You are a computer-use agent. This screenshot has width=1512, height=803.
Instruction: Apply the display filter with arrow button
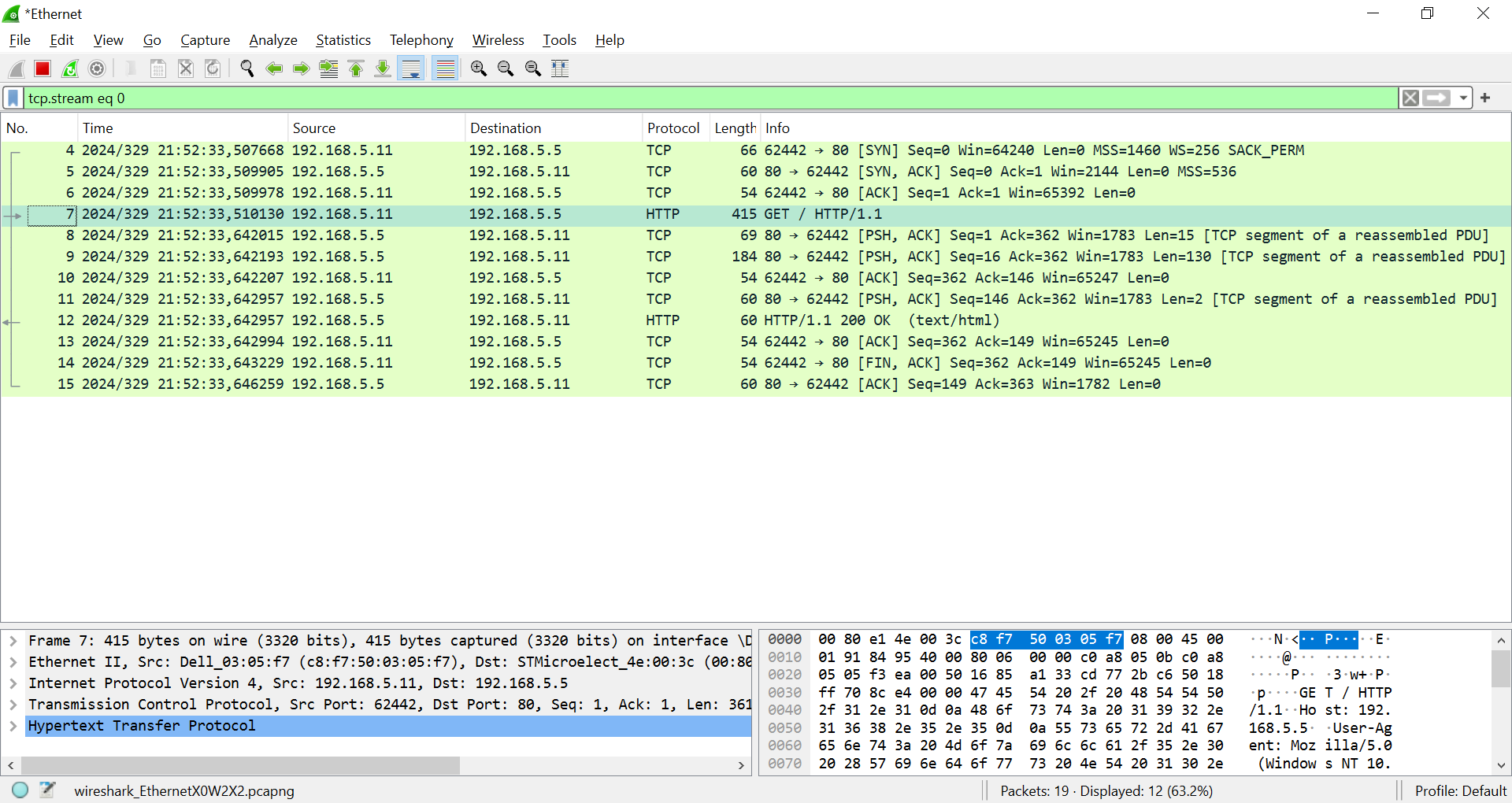[x=1436, y=98]
